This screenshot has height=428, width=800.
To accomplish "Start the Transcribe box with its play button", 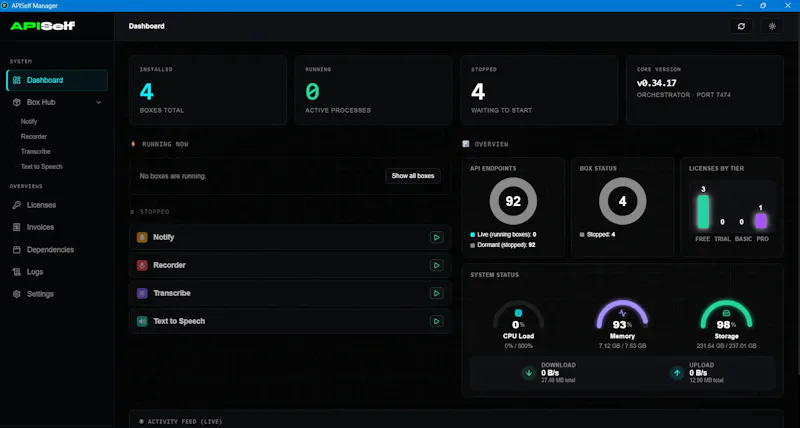I will (x=436, y=293).
